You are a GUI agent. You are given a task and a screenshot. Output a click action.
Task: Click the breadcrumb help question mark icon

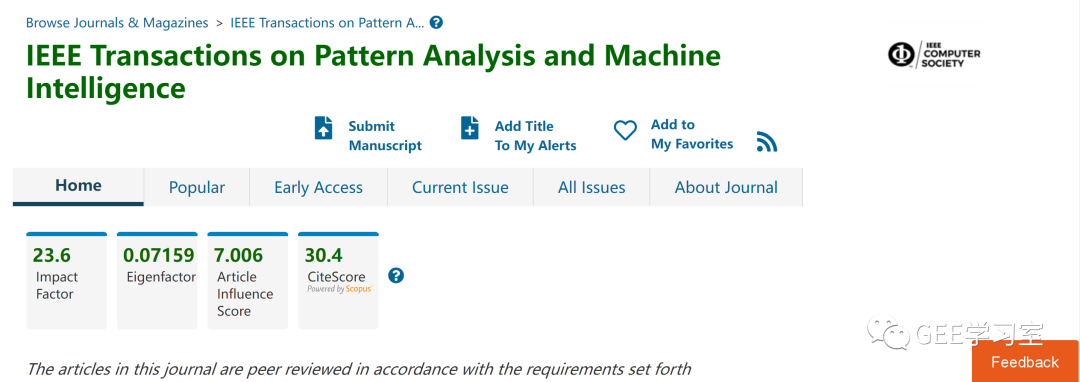coord(436,23)
